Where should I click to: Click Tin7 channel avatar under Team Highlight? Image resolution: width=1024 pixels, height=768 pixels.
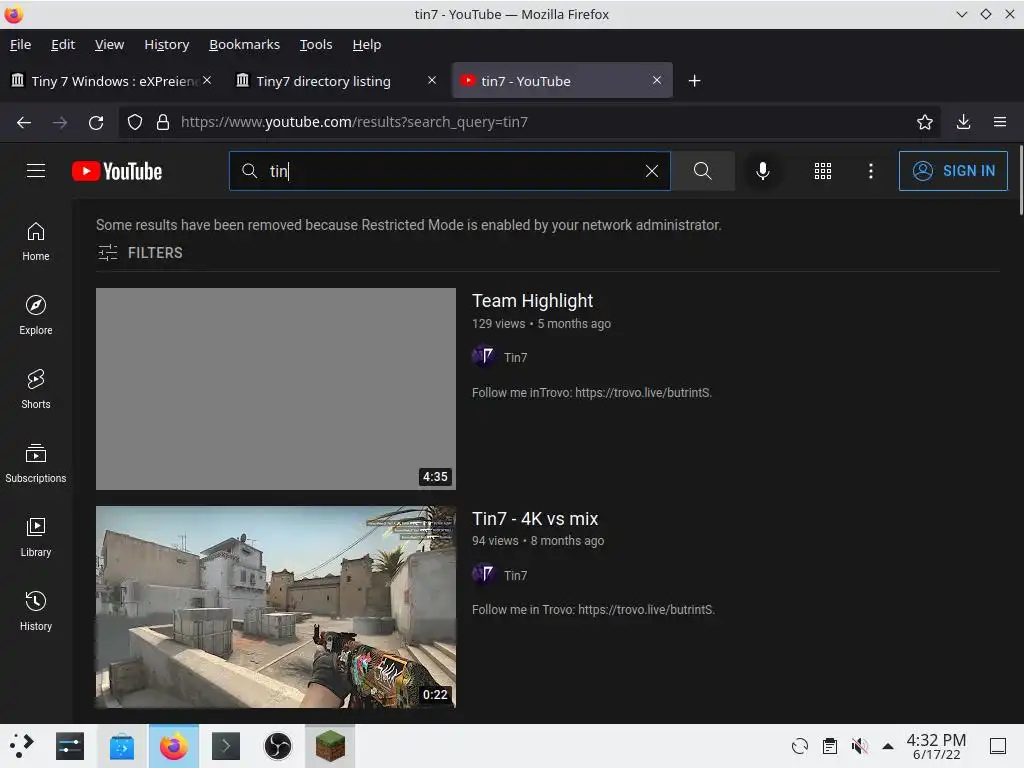coord(483,357)
